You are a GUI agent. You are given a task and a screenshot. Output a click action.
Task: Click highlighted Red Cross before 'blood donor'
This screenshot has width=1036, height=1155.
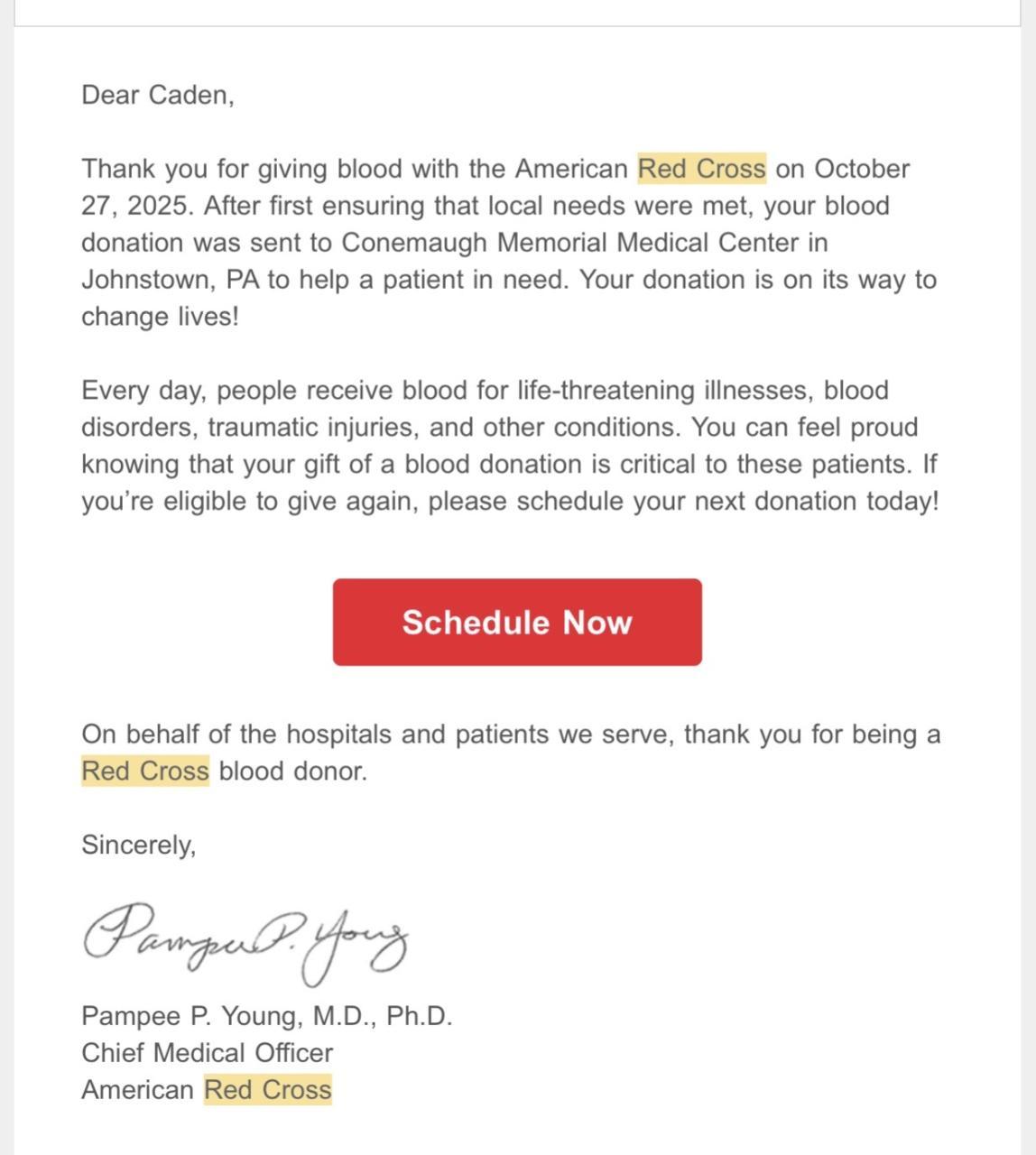pyautogui.click(x=145, y=772)
